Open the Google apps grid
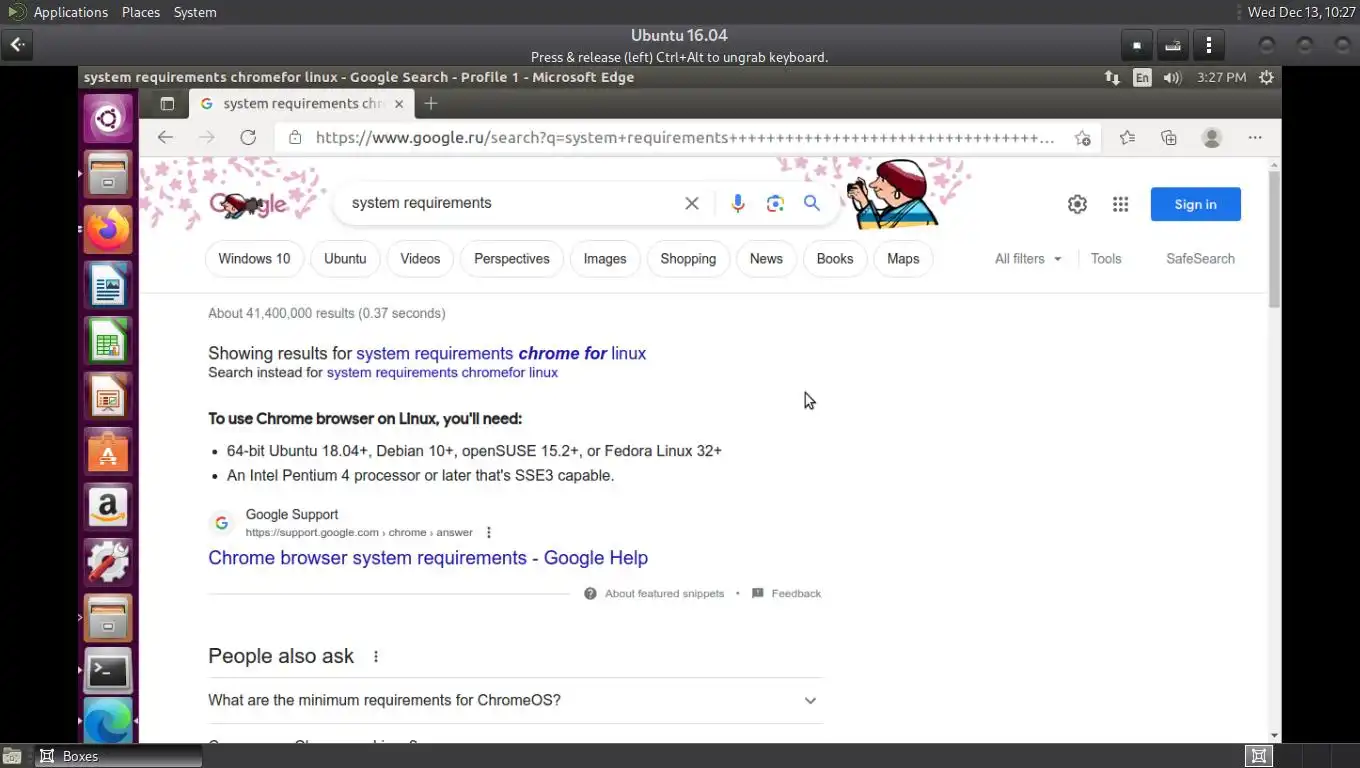The image size is (1360, 768). [1120, 204]
